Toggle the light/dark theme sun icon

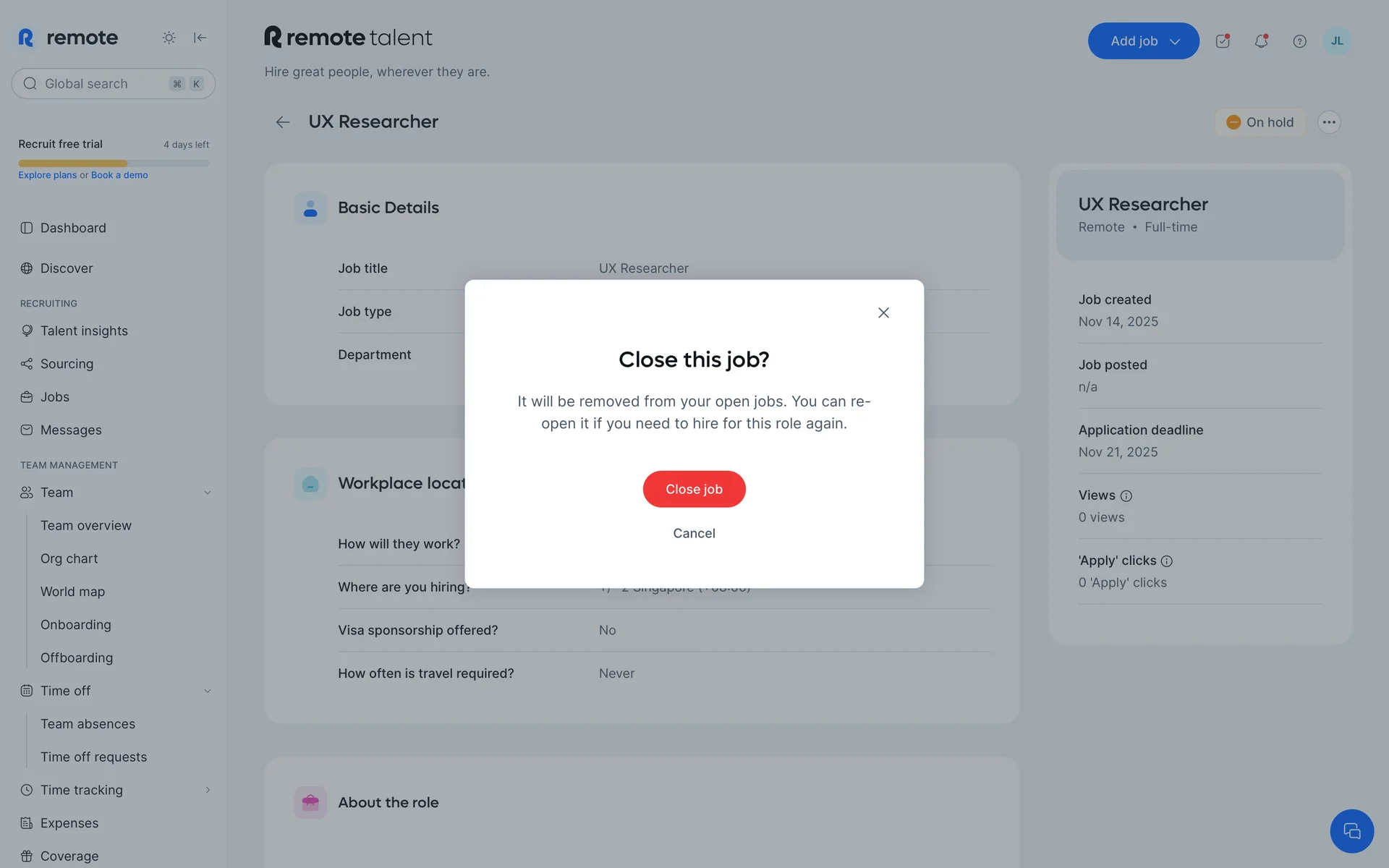(x=169, y=38)
